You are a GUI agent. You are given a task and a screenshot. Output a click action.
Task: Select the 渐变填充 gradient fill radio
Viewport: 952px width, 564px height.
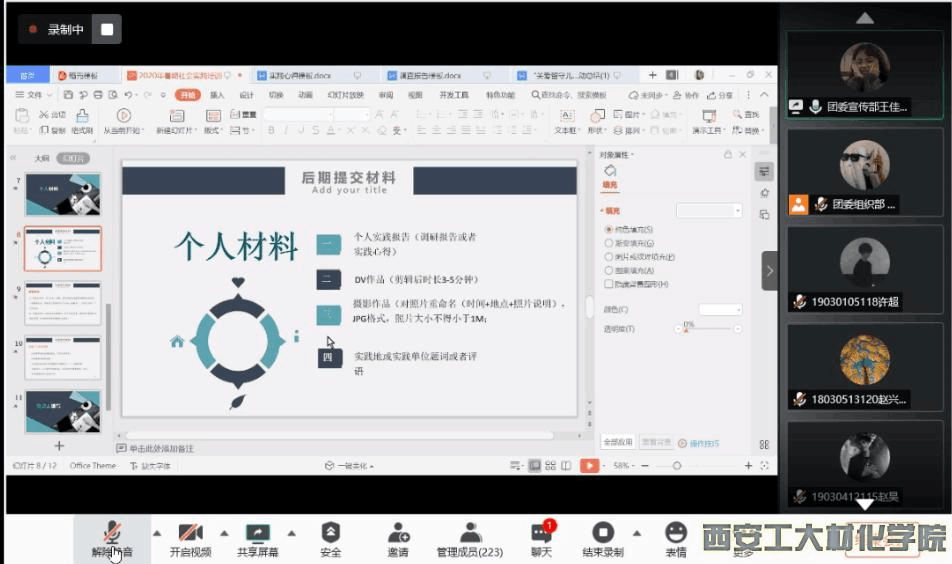[x=609, y=243]
